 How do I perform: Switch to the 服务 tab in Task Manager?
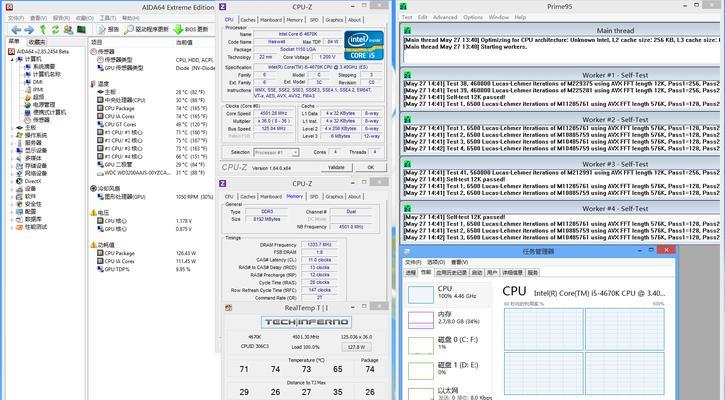[x=533, y=273]
